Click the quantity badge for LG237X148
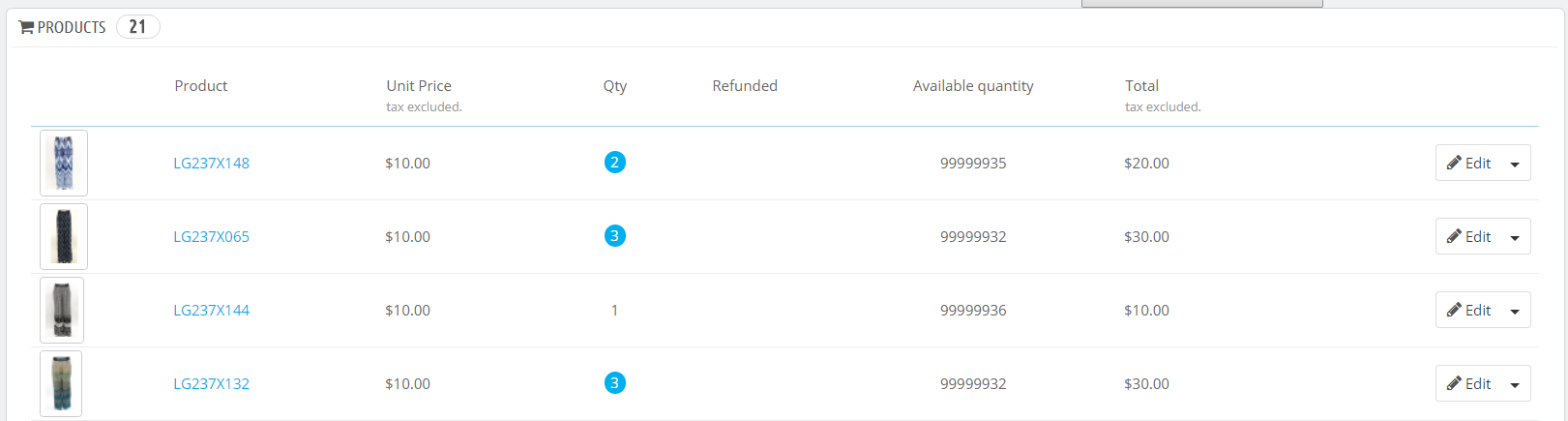The image size is (1568, 421). point(614,162)
